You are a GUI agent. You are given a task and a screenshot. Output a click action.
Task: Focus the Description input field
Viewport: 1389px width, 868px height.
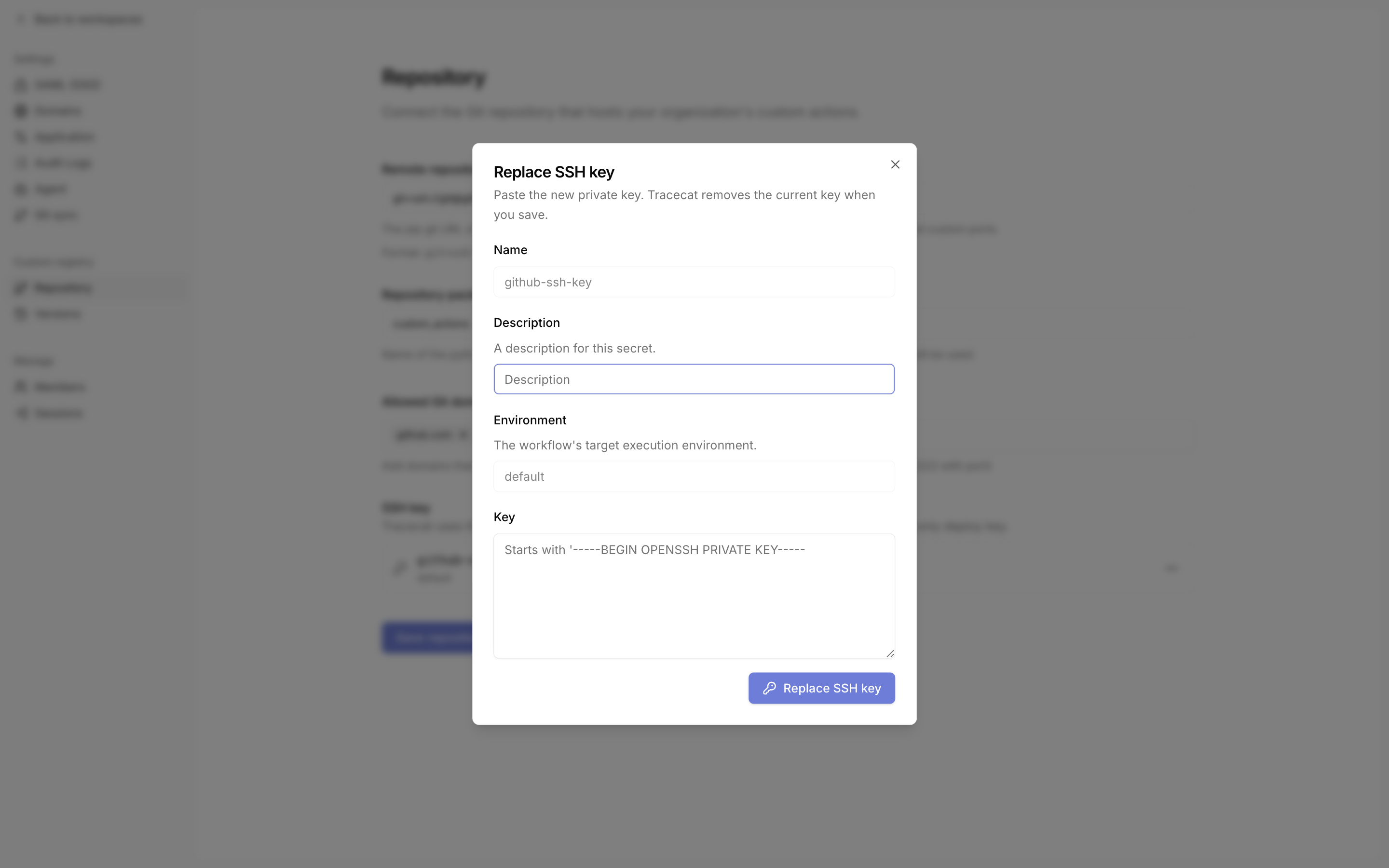pos(694,379)
